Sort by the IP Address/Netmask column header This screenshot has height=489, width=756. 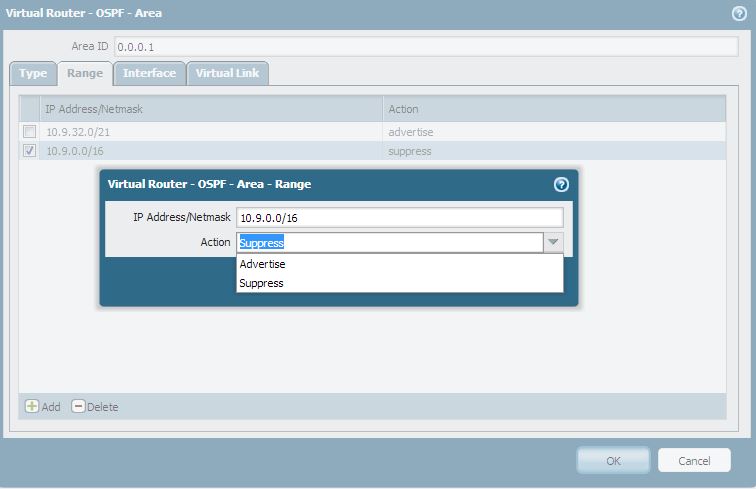pyautogui.click(x=211, y=109)
